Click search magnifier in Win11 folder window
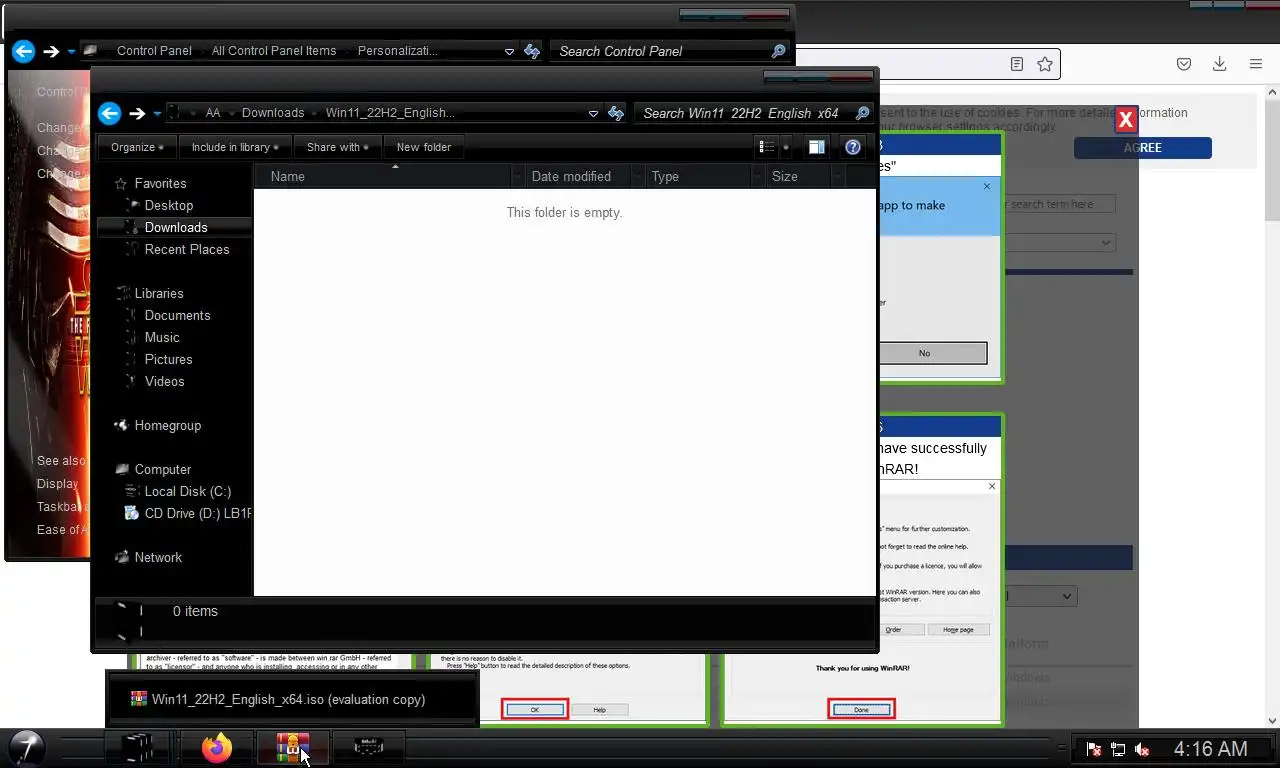Image resolution: width=1280 pixels, height=768 pixels. click(x=862, y=113)
